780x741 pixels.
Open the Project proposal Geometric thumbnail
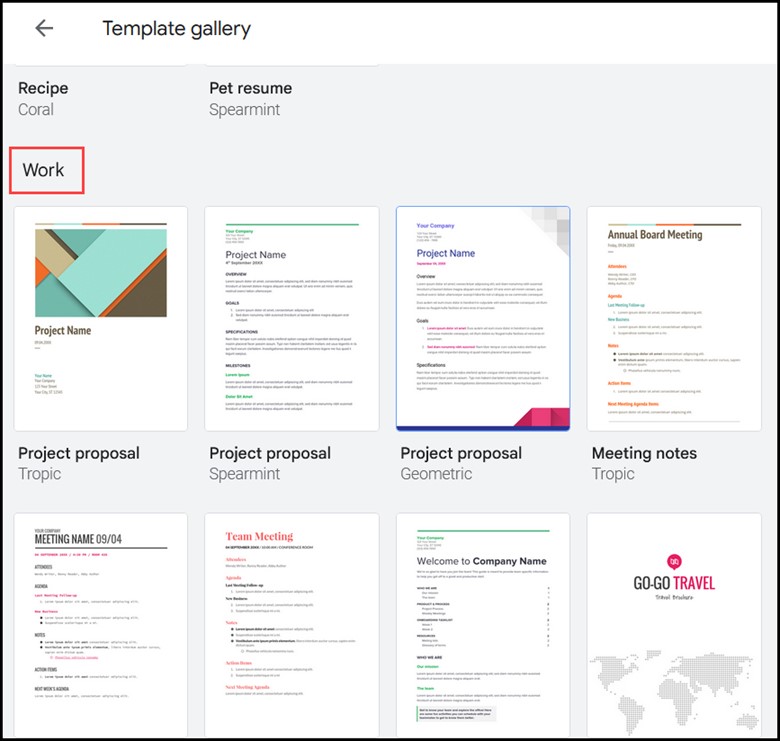(483, 319)
